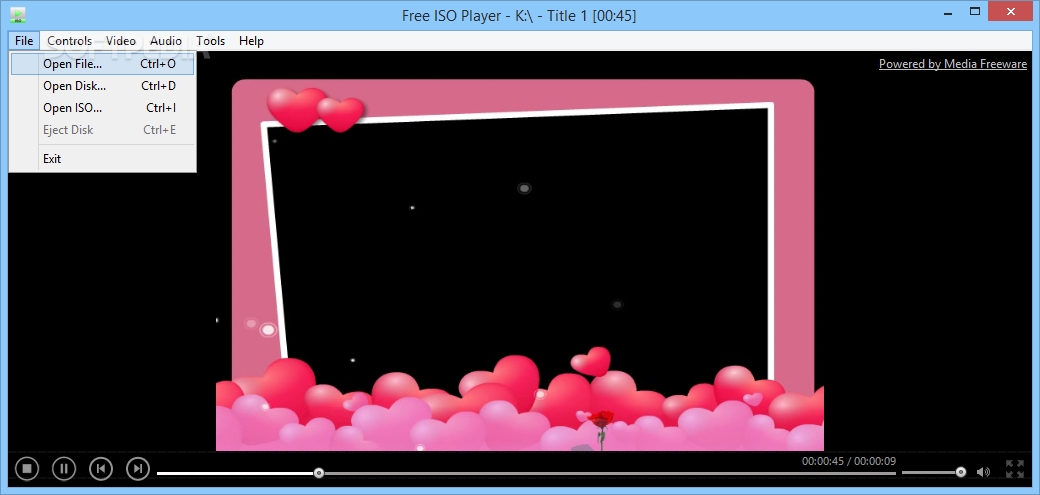Choose Open File... from the menu
Image resolution: width=1040 pixels, height=495 pixels.
(x=103, y=64)
